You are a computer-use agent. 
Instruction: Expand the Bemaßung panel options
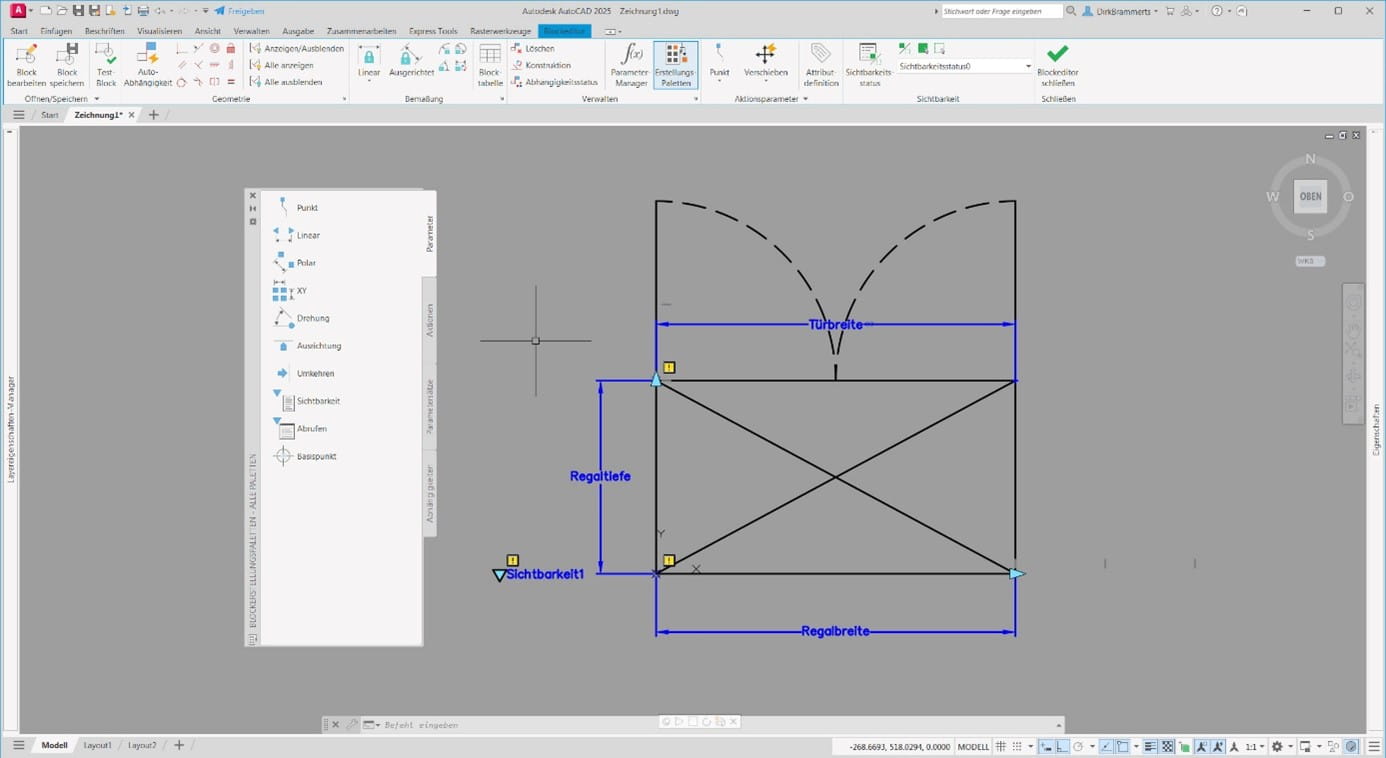tap(503, 98)
